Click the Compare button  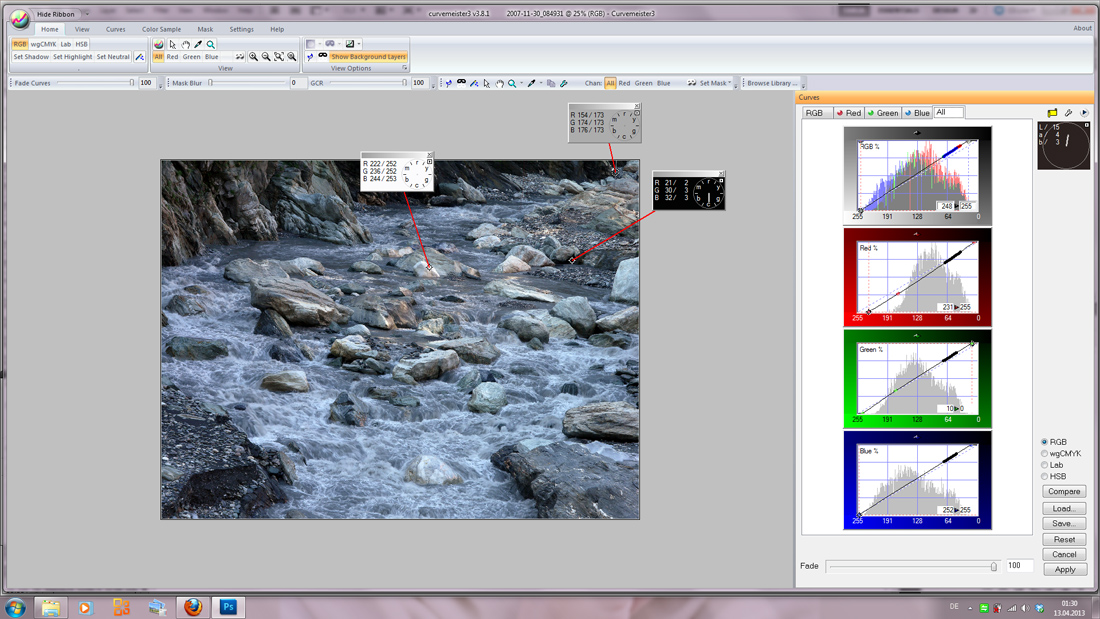[1064, 491]
